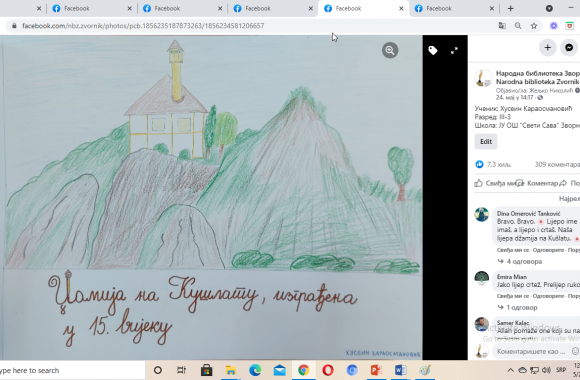Click the red extension icon in toolbar
Viewport: 580px width, 380px height.
tap(569, 26)
